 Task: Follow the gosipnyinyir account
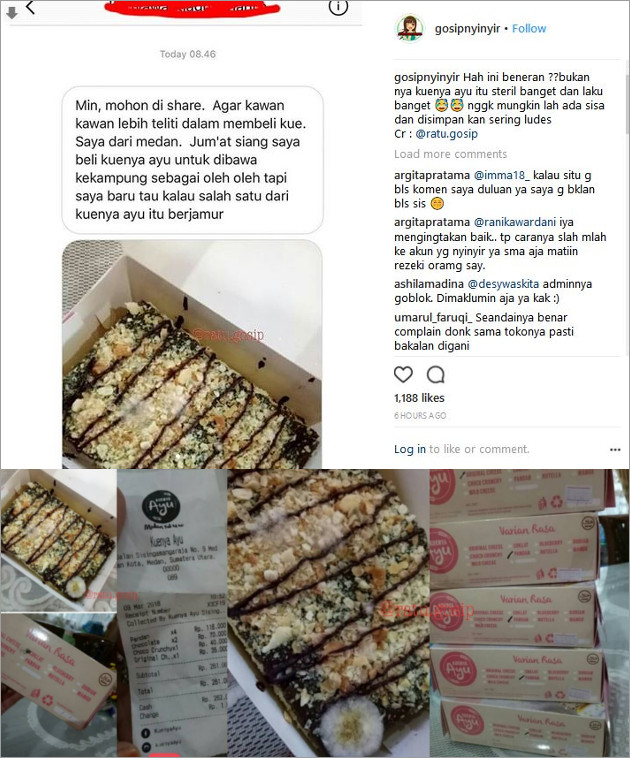529,29
